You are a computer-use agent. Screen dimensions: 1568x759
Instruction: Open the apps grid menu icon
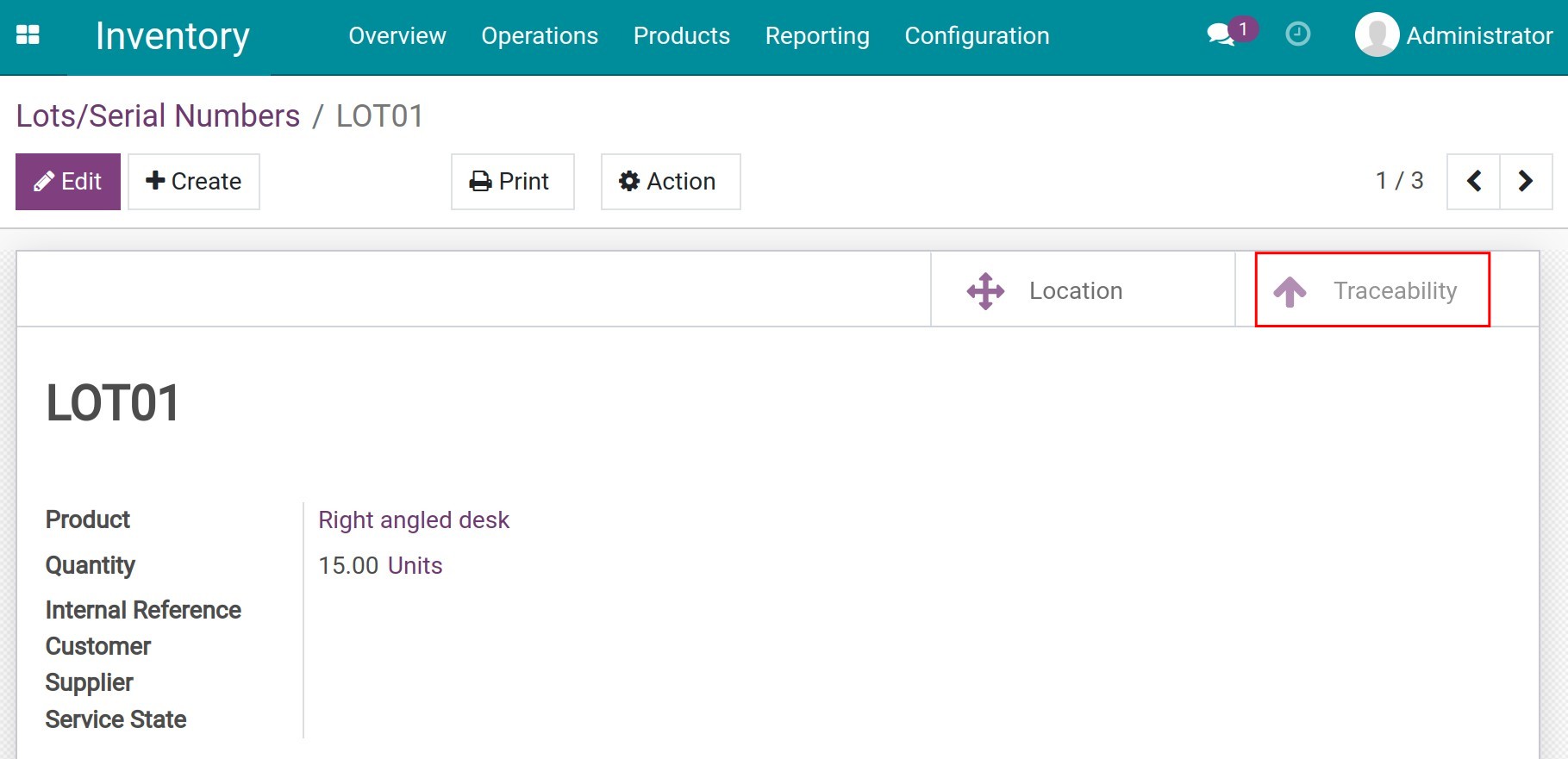pos(28,35)
